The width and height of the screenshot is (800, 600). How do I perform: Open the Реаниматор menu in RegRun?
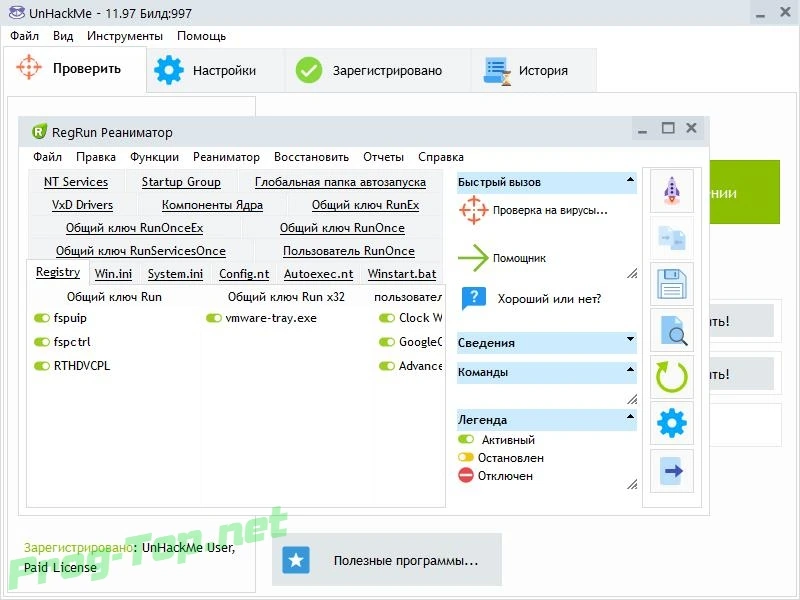(226, 157)
